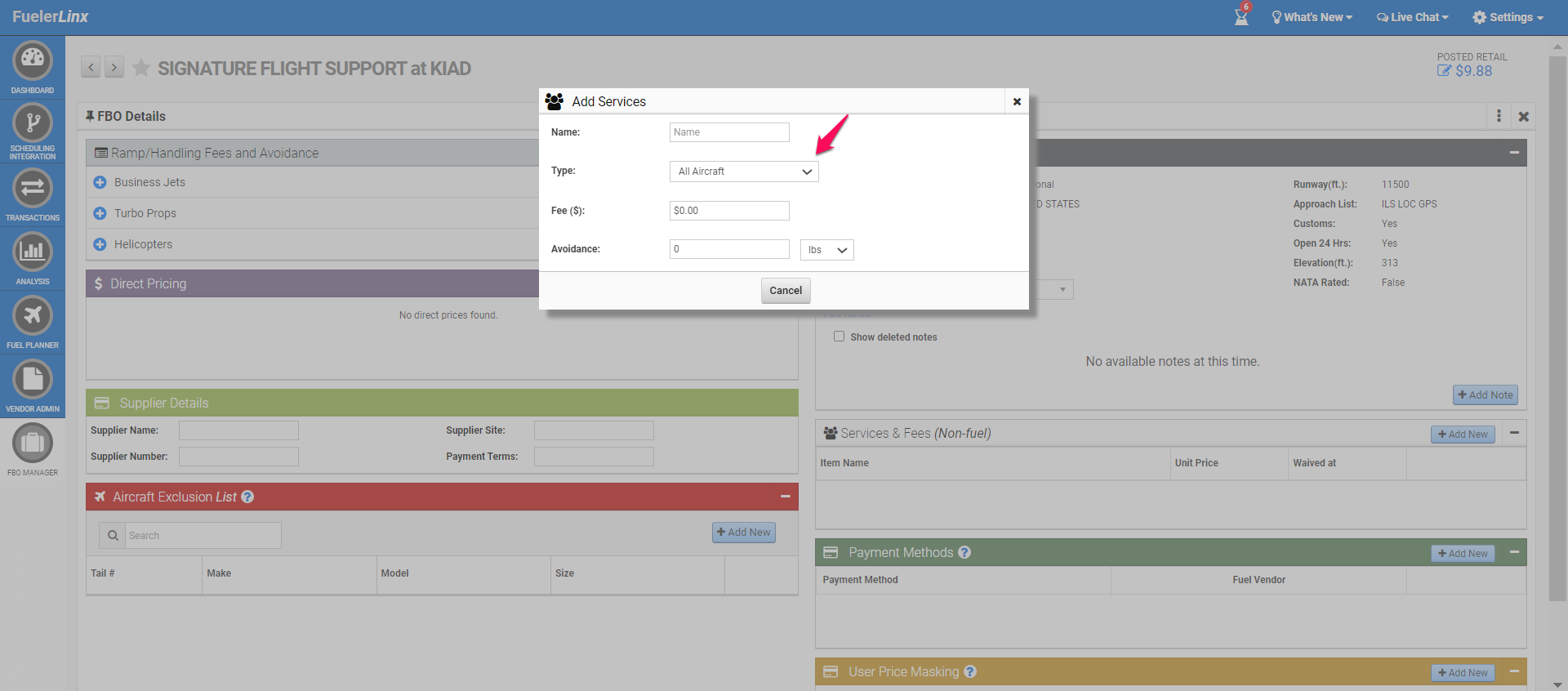The width and height of the screenshot is (1568, 691).
Task: Click the forward arrow beside FBO title
Action: click(x=114, y=67)
